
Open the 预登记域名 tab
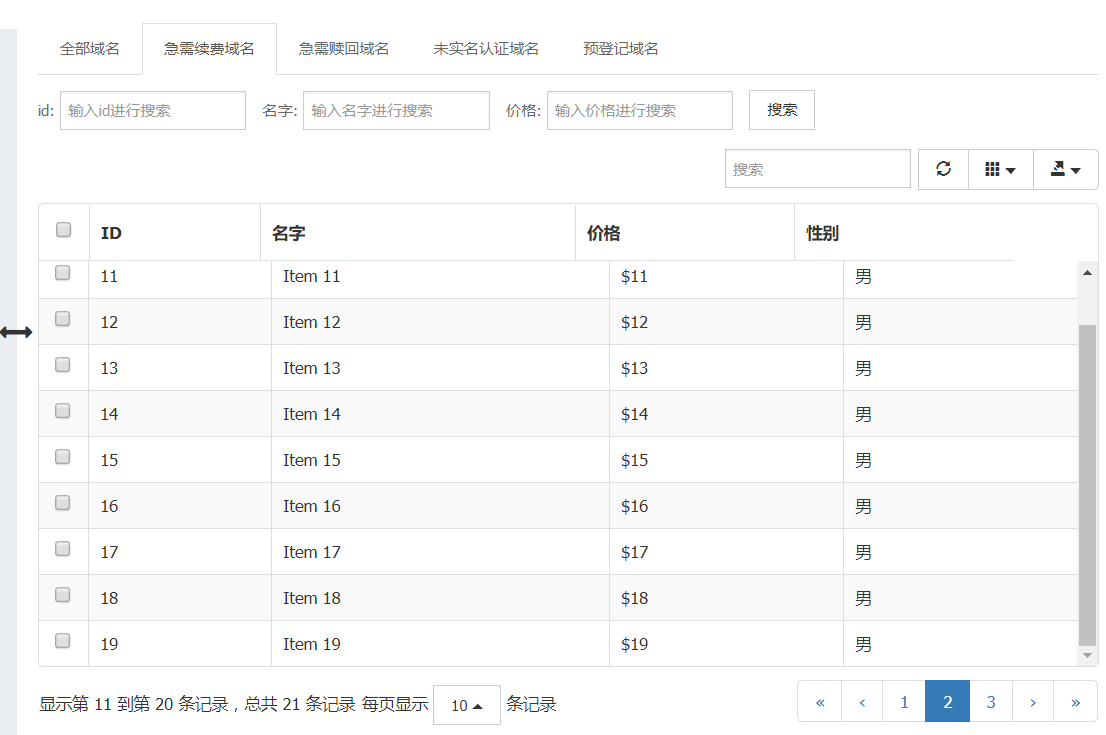(621, 49)
